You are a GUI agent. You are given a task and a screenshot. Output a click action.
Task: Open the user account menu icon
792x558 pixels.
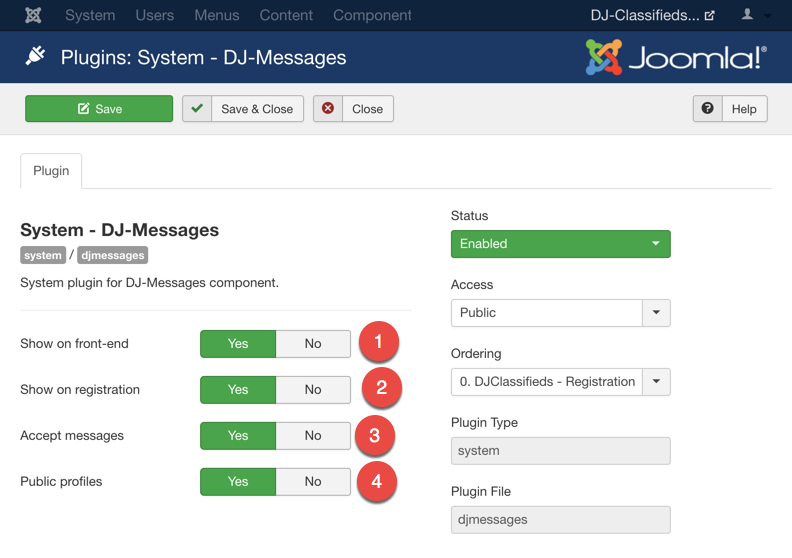747,15
